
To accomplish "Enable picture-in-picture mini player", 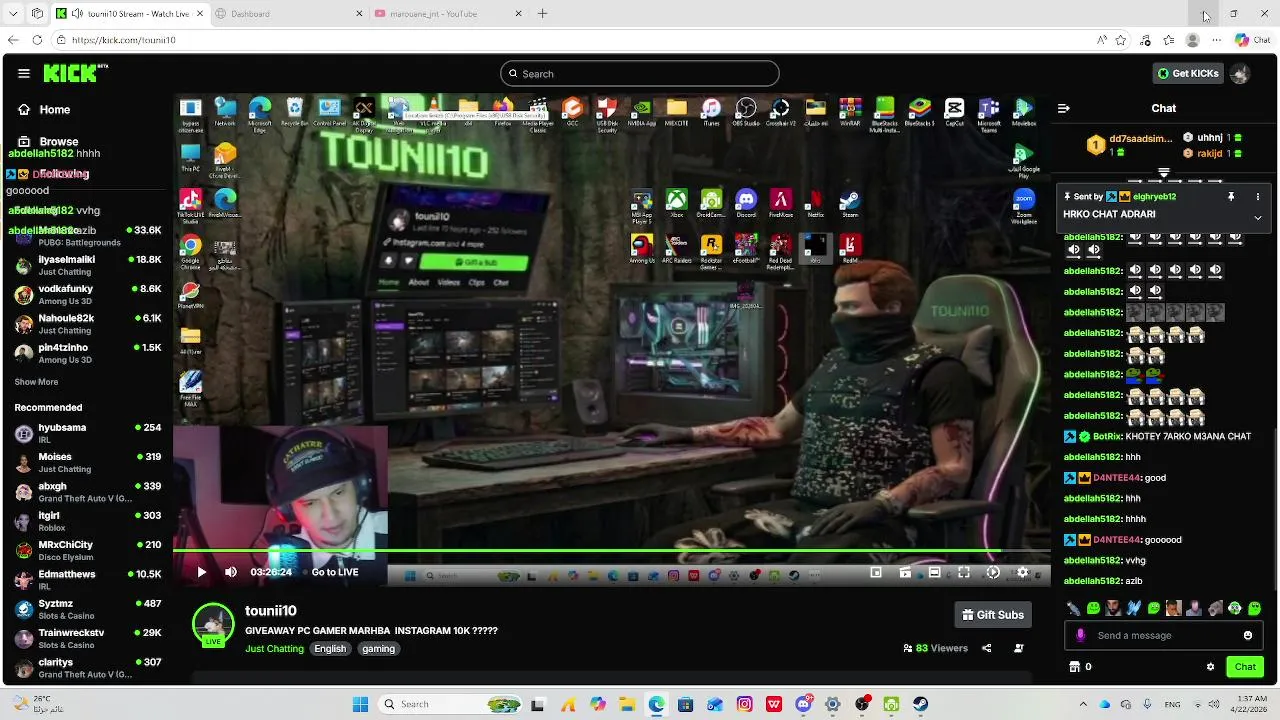I will pos(876,572).
